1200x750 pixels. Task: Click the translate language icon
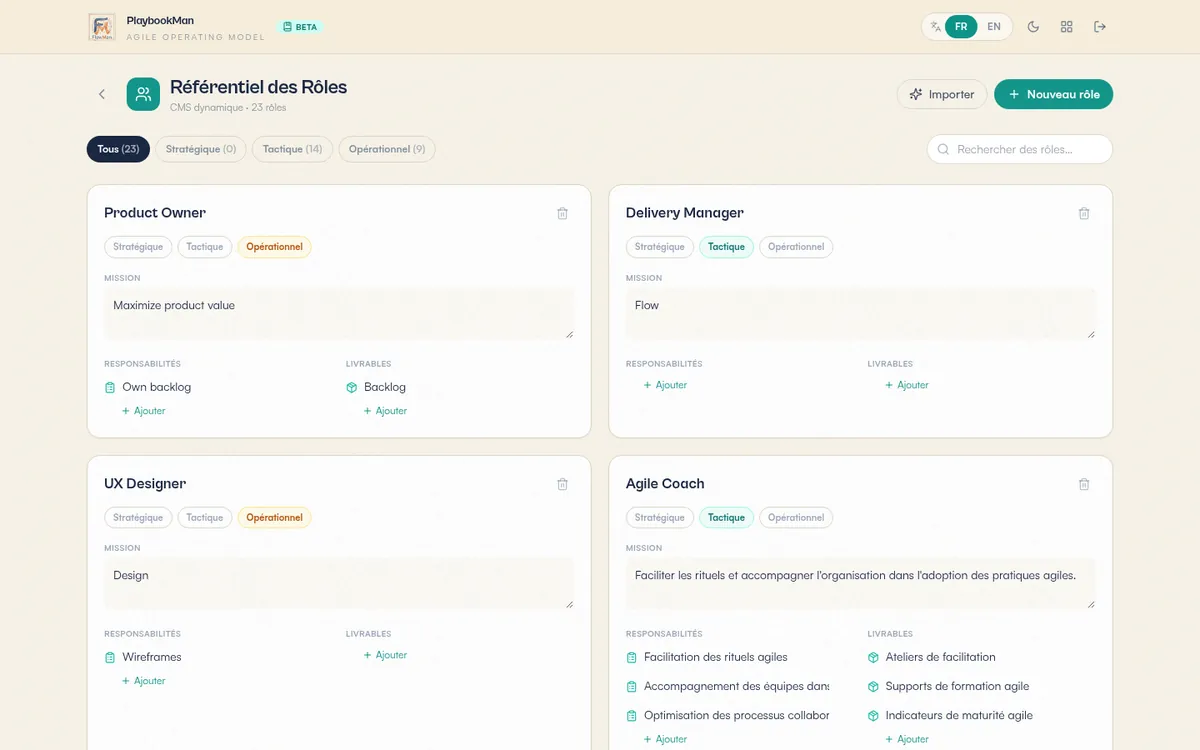935,27
